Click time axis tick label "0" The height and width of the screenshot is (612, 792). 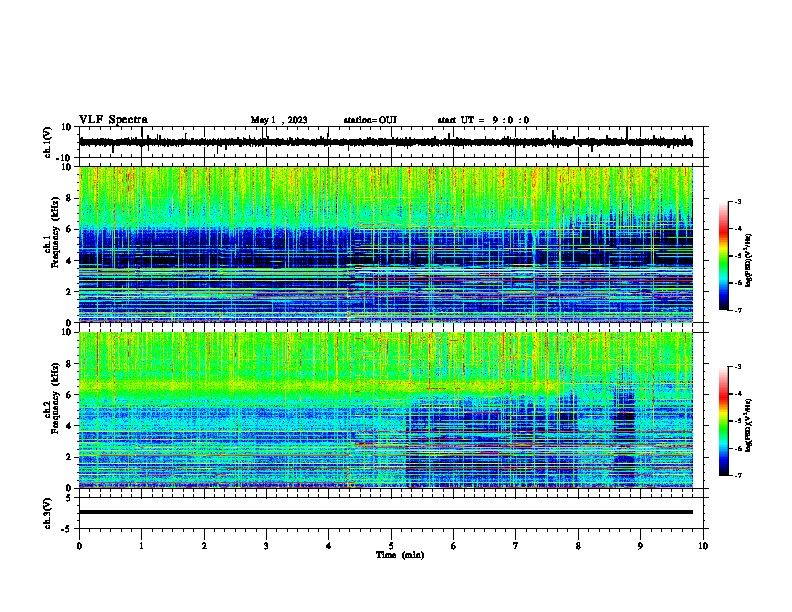tap(79, 545)
